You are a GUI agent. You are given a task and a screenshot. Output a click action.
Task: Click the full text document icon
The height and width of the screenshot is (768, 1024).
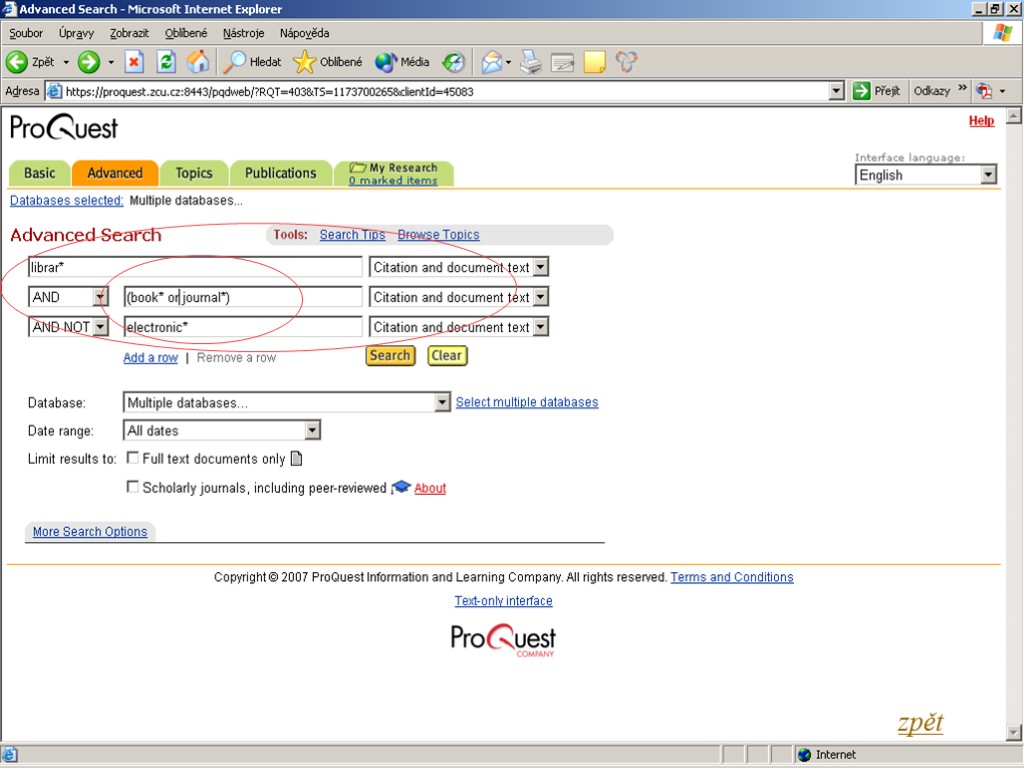pyautogui.click(x=296, y=458)
